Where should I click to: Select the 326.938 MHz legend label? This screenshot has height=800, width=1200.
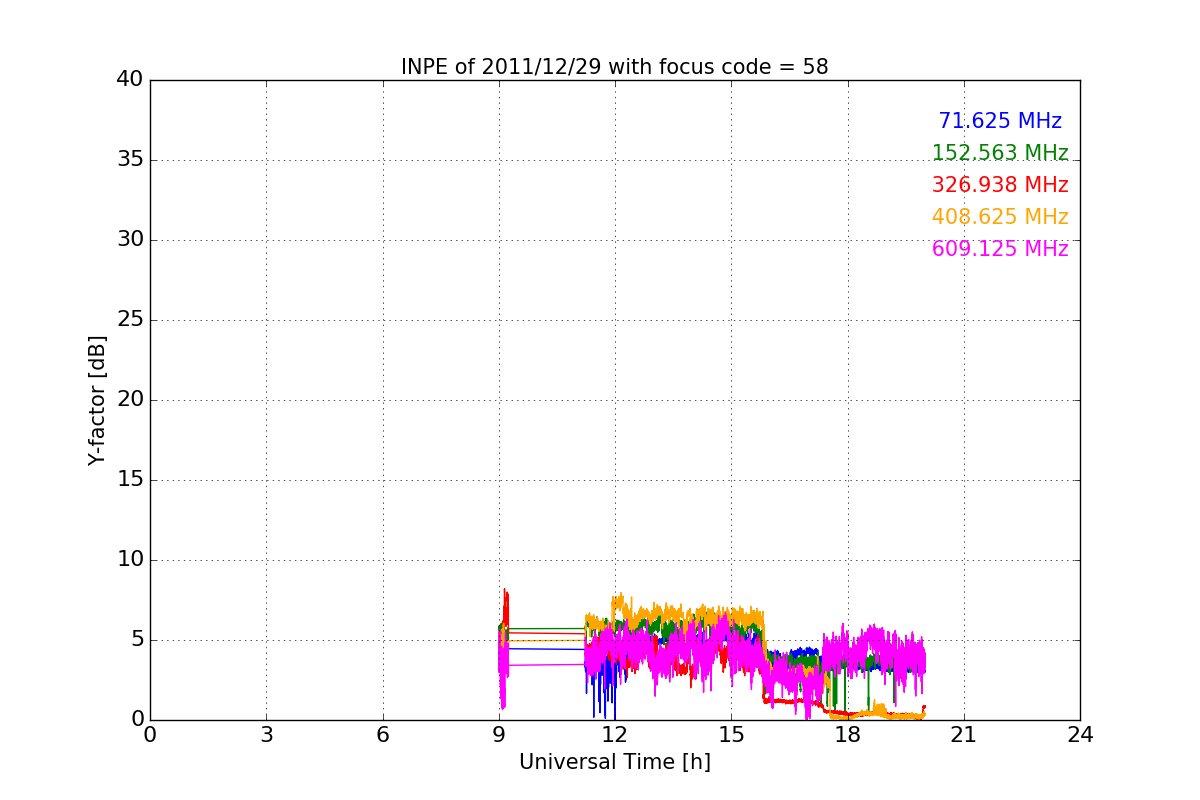(1000, 185)
